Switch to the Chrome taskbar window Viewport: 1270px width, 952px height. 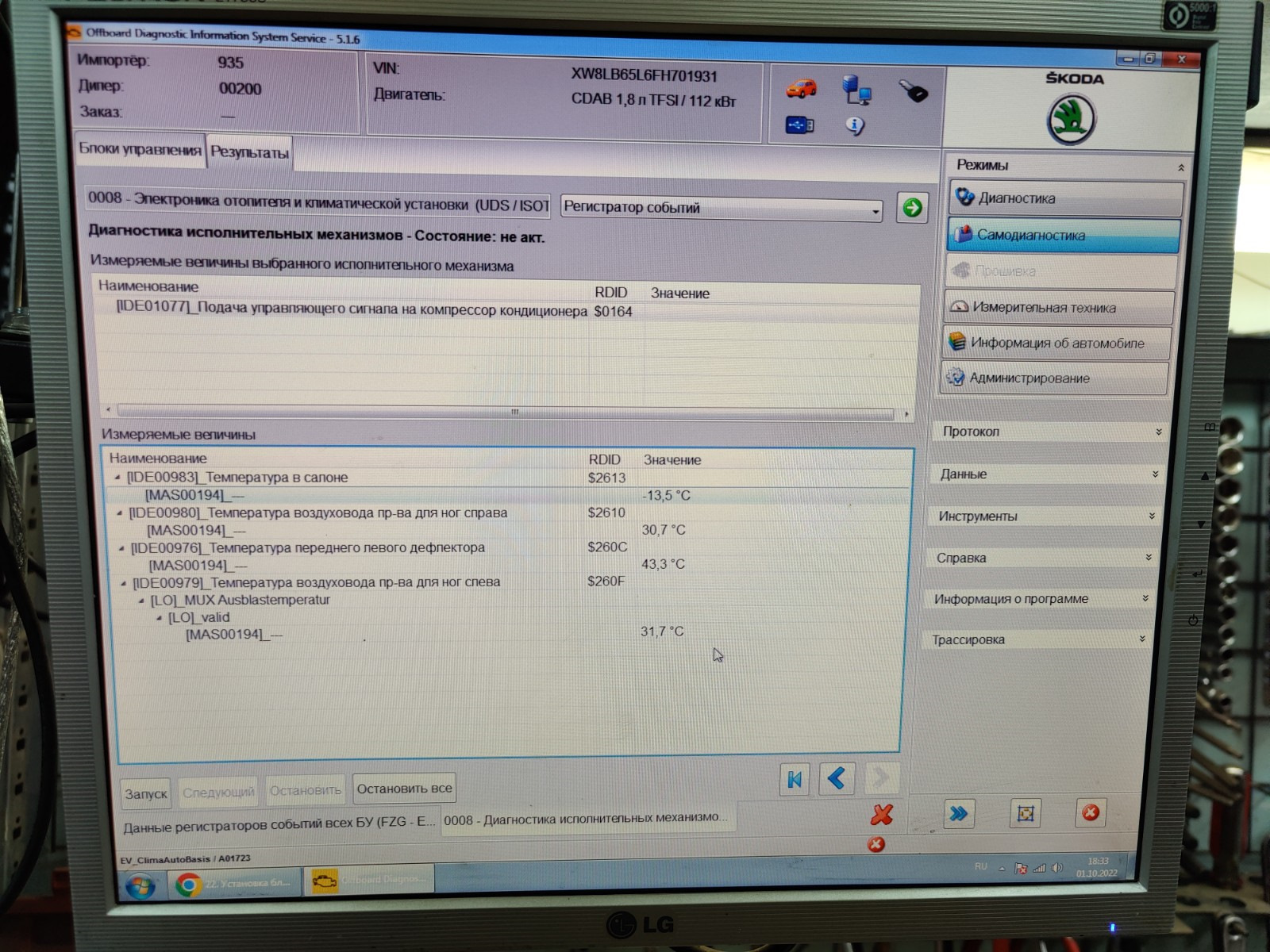tap(235, 884)
